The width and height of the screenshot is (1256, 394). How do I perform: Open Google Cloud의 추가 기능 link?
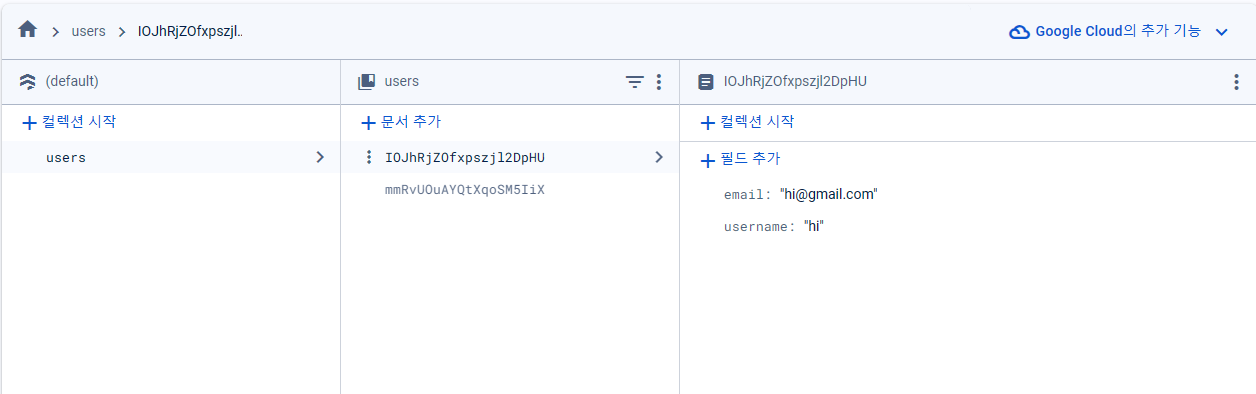coord(1118,31)
